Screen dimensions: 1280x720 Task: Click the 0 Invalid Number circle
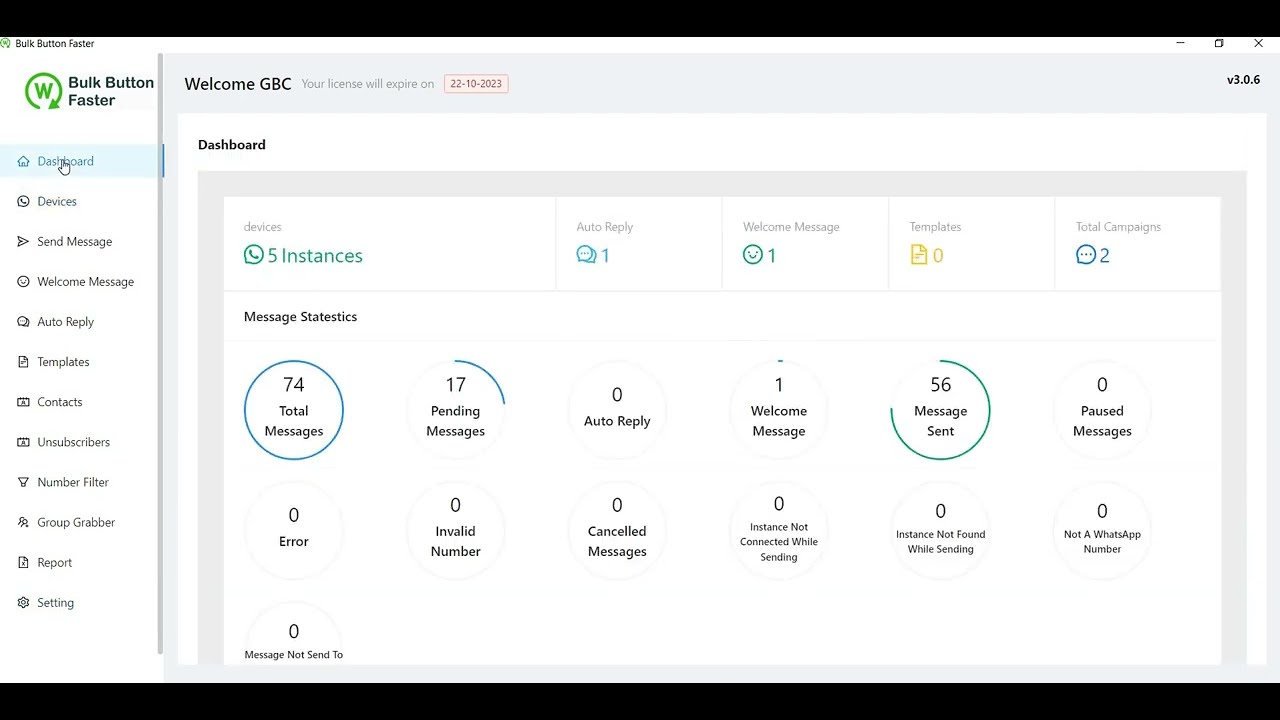455,529
